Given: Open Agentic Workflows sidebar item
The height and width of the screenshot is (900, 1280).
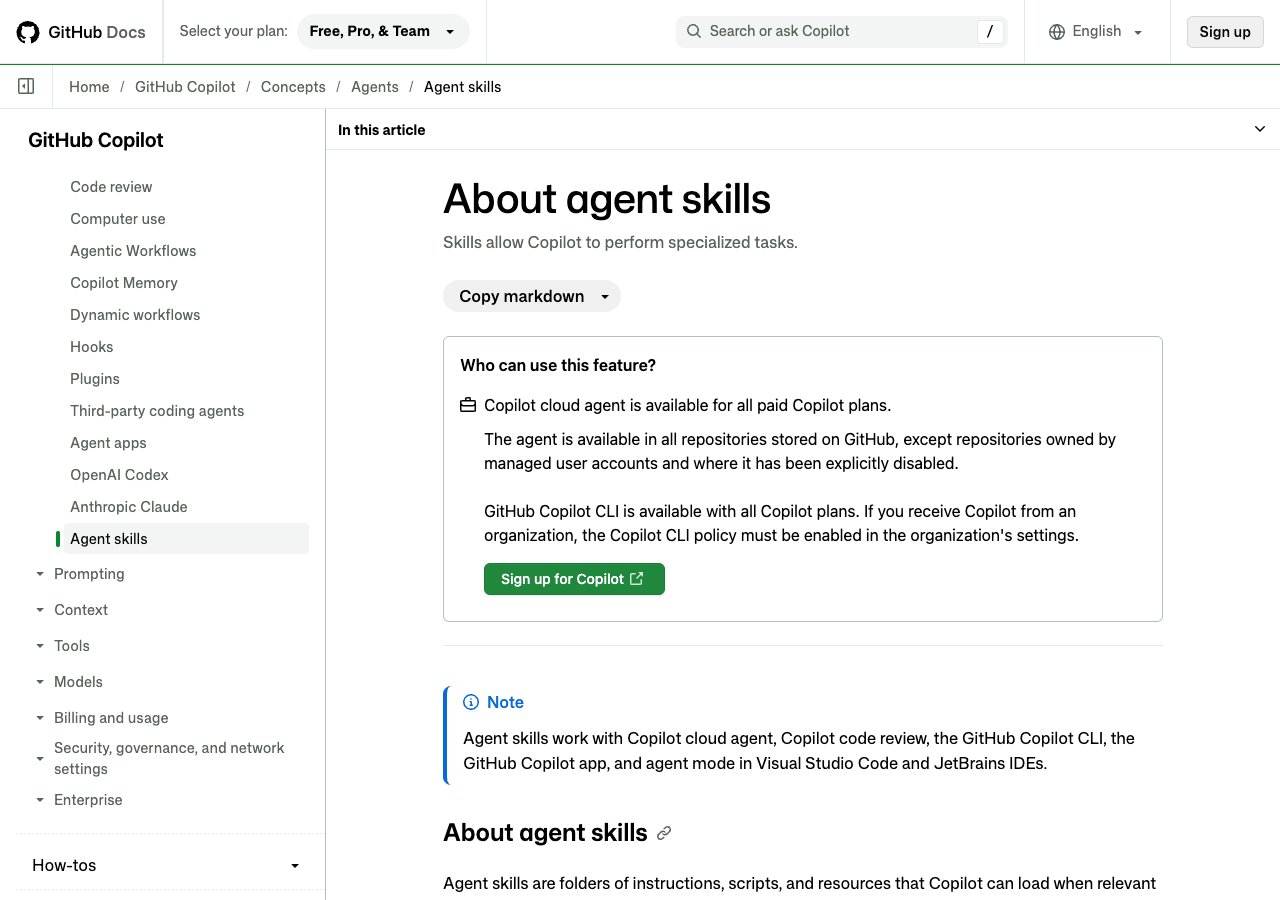Looking at the screenshot, I should pos(133,251).
